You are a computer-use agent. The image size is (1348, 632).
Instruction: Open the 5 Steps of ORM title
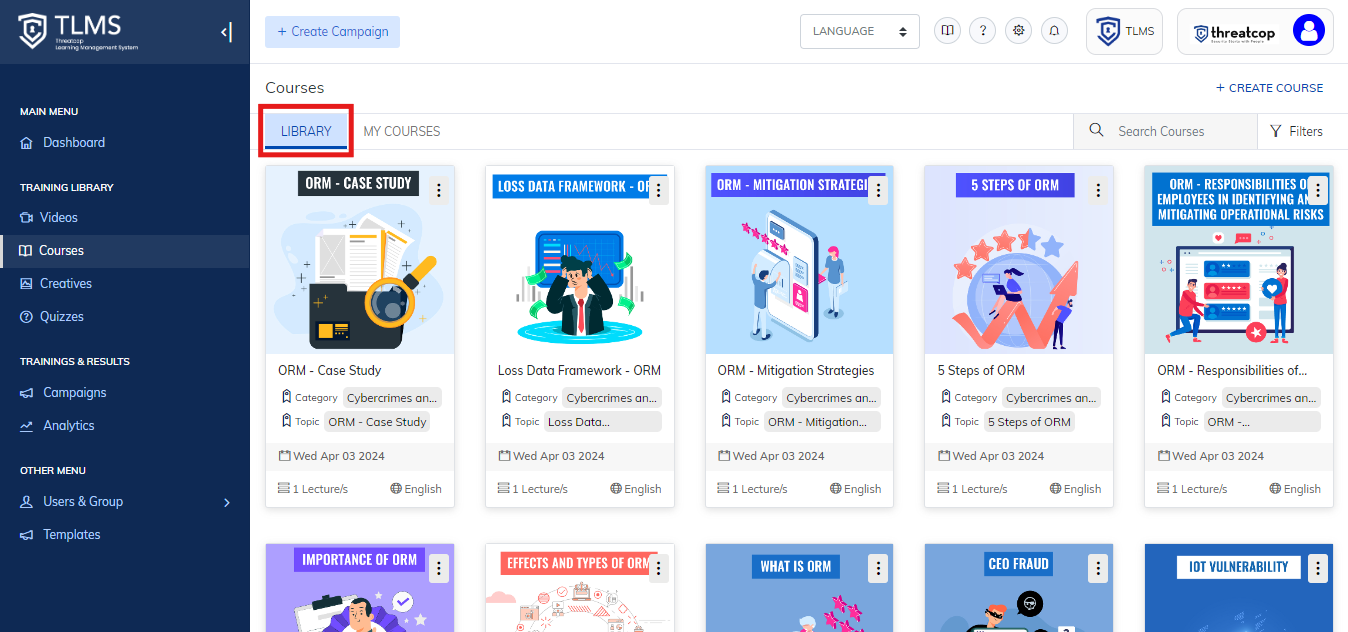[x=981, y=370]
